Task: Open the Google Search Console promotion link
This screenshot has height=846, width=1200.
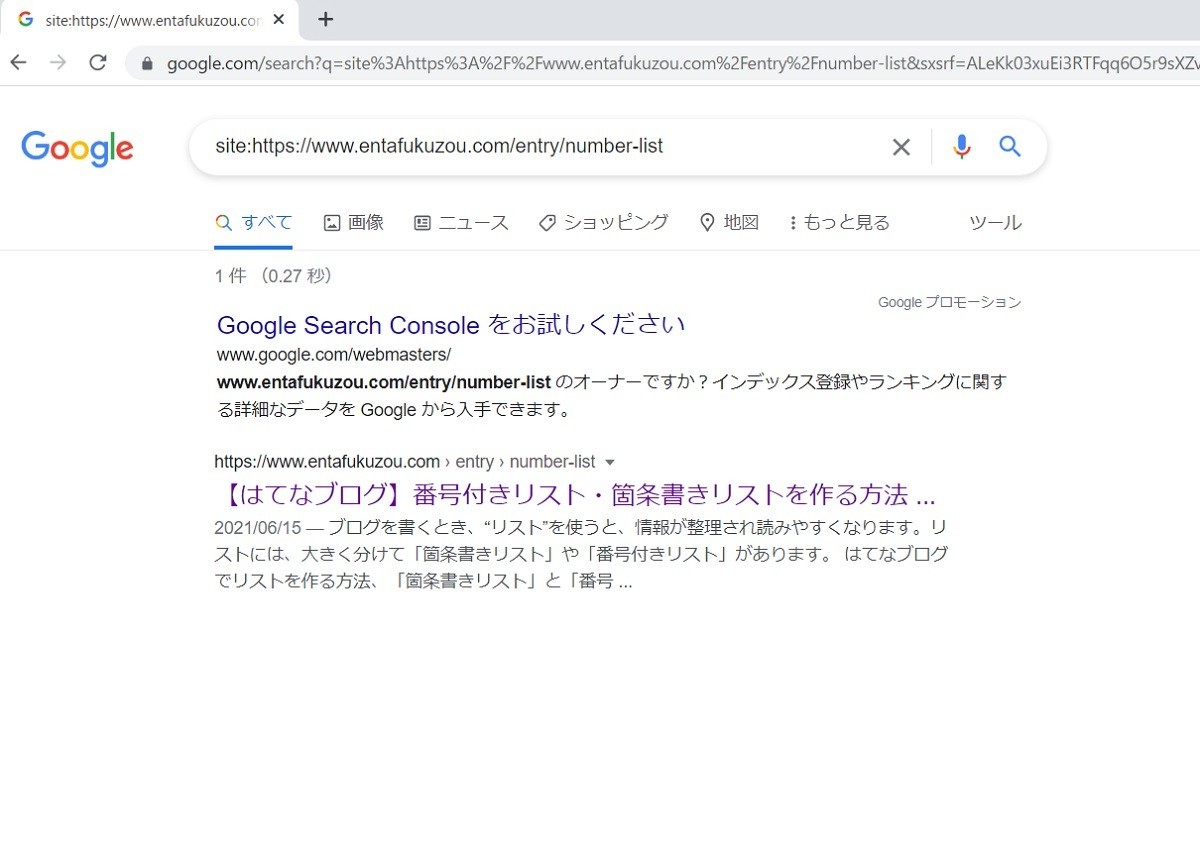Action: [x=450, y=325]
